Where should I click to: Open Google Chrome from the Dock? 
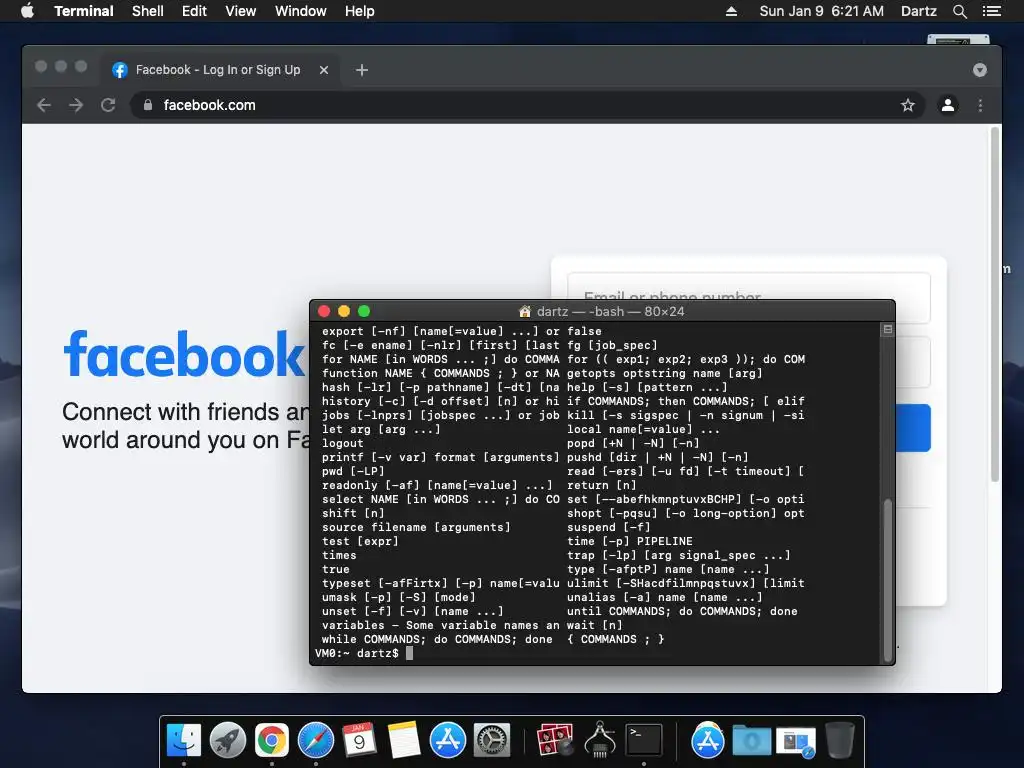[x=272, y=741]
